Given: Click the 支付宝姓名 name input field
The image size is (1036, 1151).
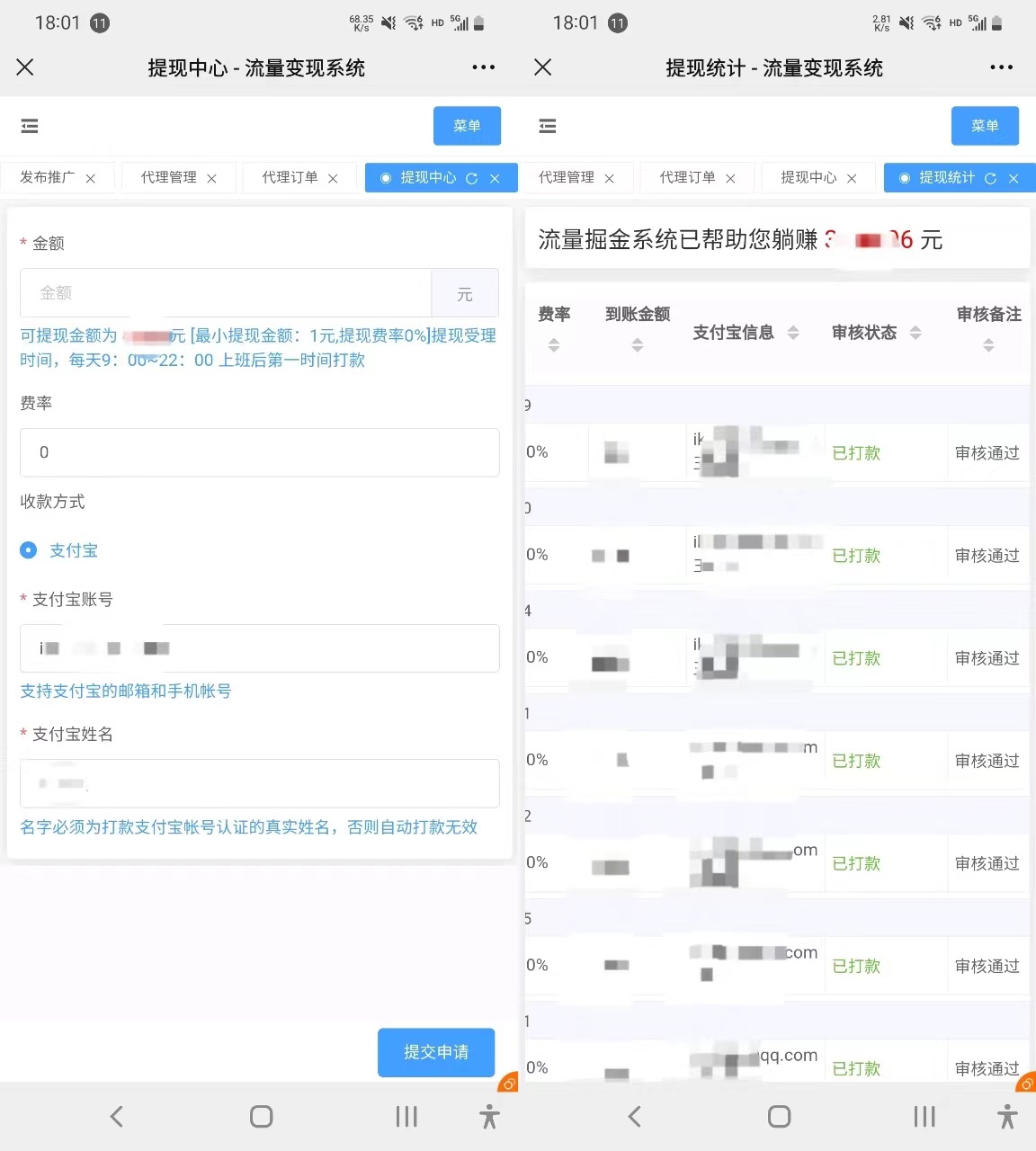Looking at the screenshot, I should 259,783.
